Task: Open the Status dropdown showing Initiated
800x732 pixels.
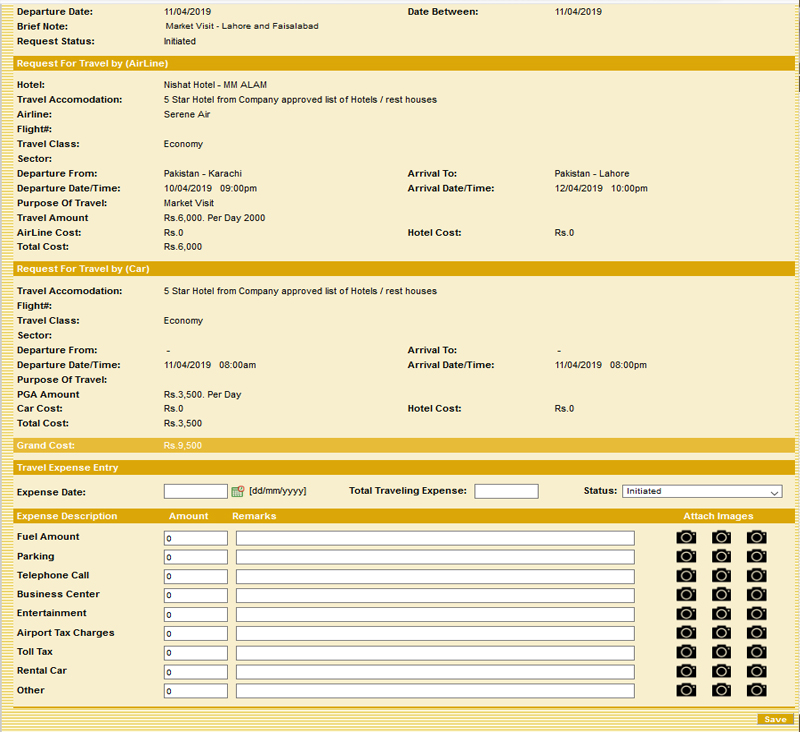Action: 701,491
